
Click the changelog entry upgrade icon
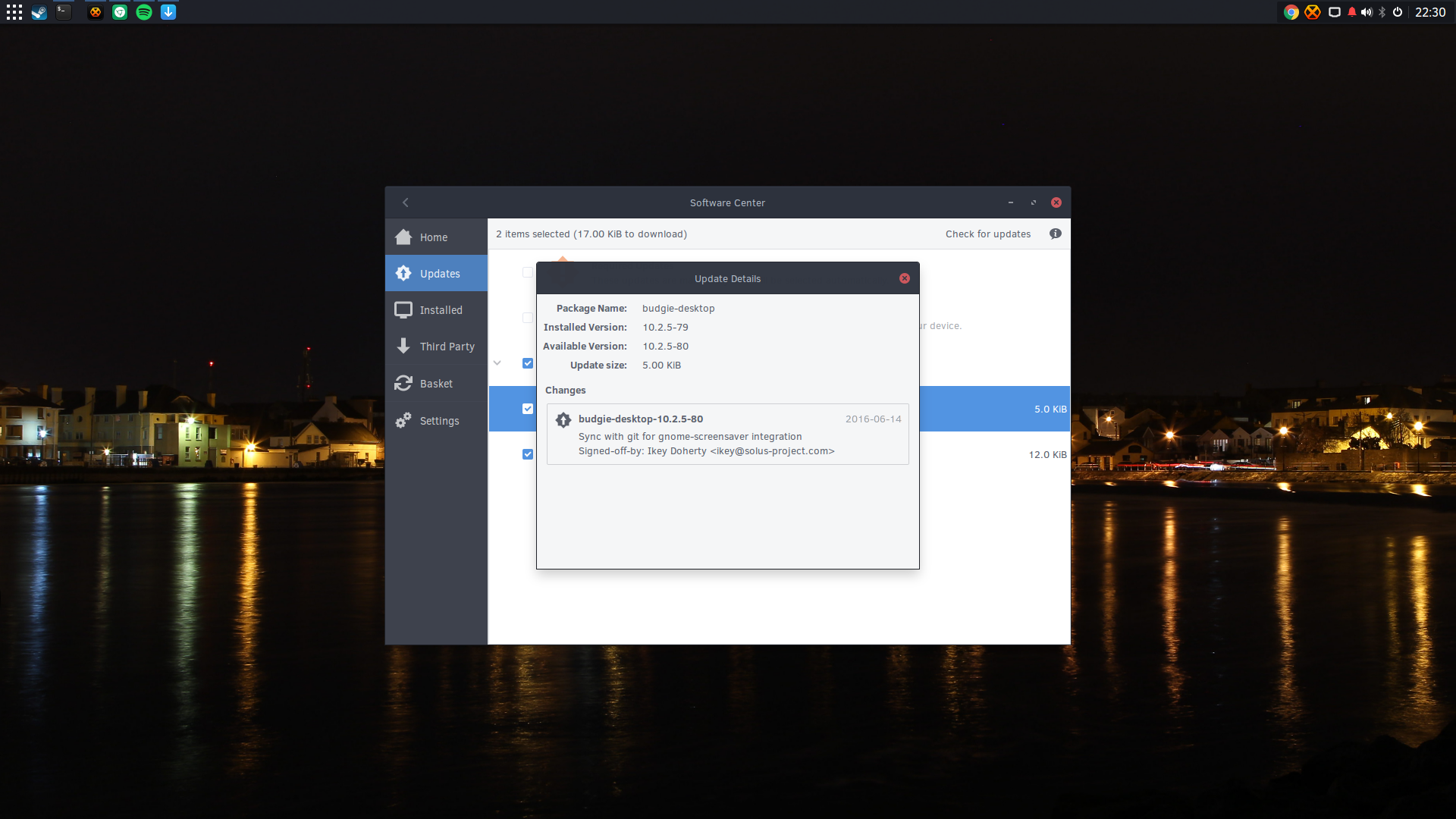point(563,419)
